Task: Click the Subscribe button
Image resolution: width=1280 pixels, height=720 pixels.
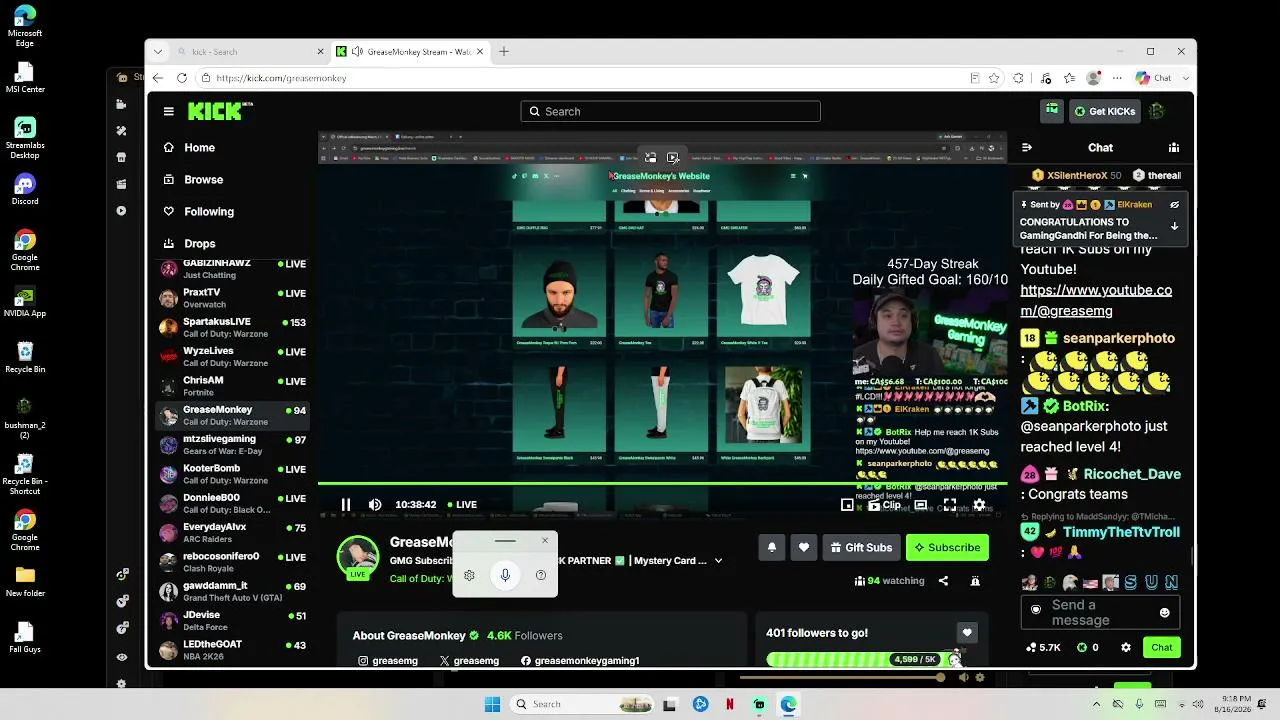Action: point(947,547)
